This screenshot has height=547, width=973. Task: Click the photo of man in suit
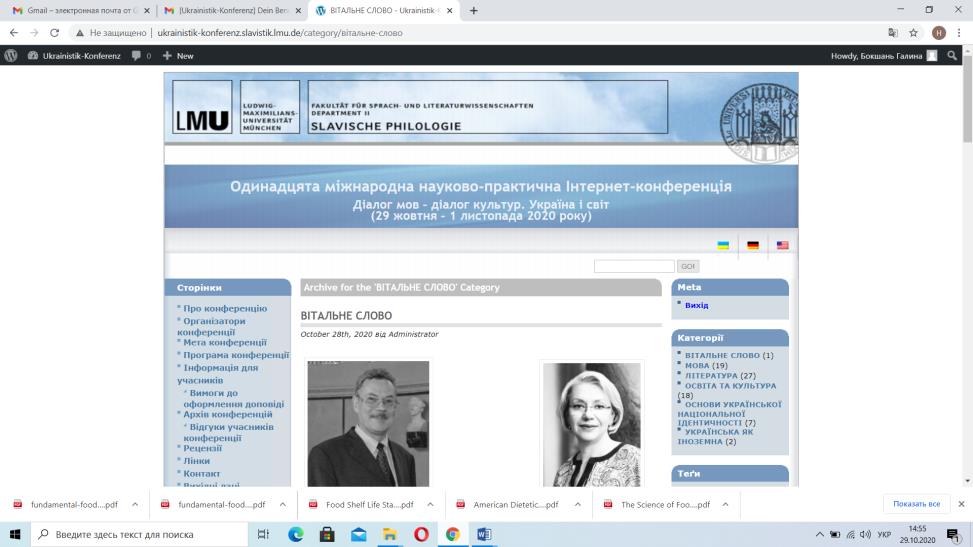click(368, 423)
